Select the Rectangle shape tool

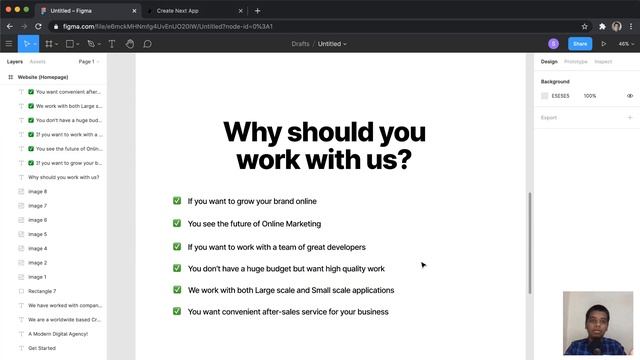(70, 44)
